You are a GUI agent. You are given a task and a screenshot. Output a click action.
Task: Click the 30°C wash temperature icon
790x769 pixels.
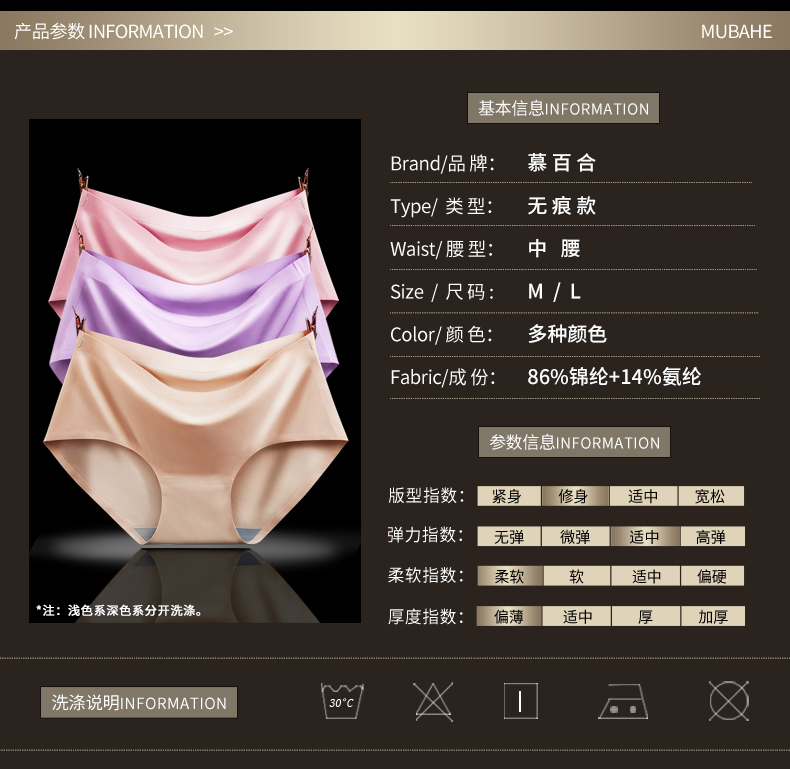[342, 701]
